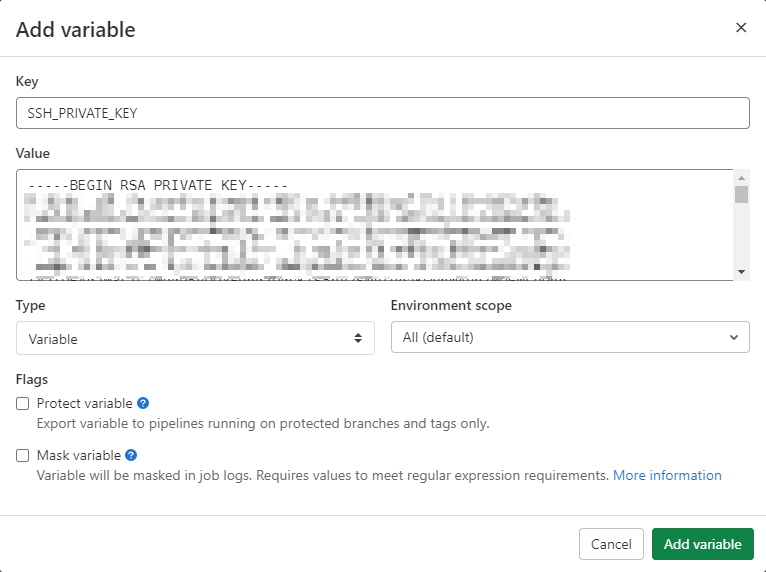Click the Value box scrollbar up arrow
The image size is (766, 572).
pyautogui.click(x=741, y=178)
